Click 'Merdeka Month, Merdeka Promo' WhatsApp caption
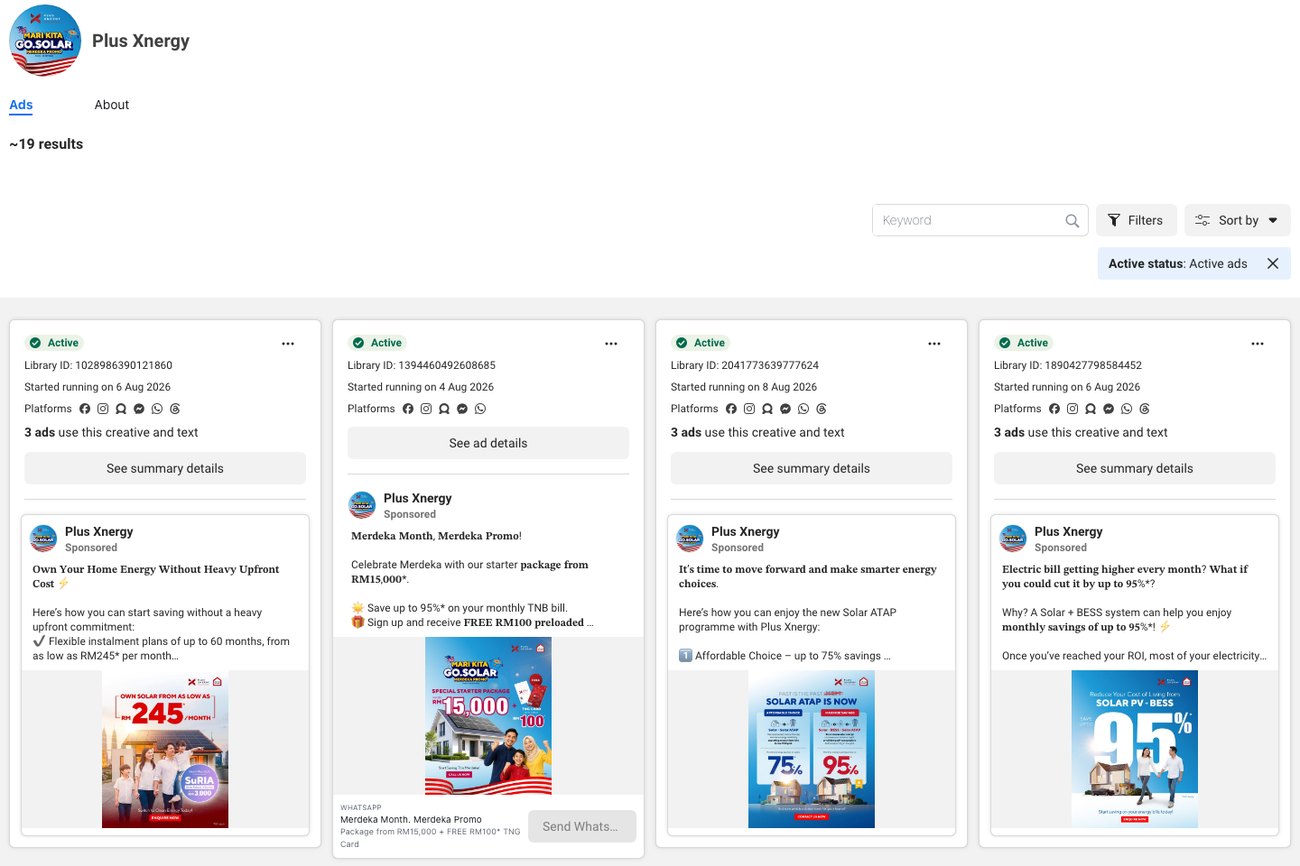 click(x=411, y=820)
